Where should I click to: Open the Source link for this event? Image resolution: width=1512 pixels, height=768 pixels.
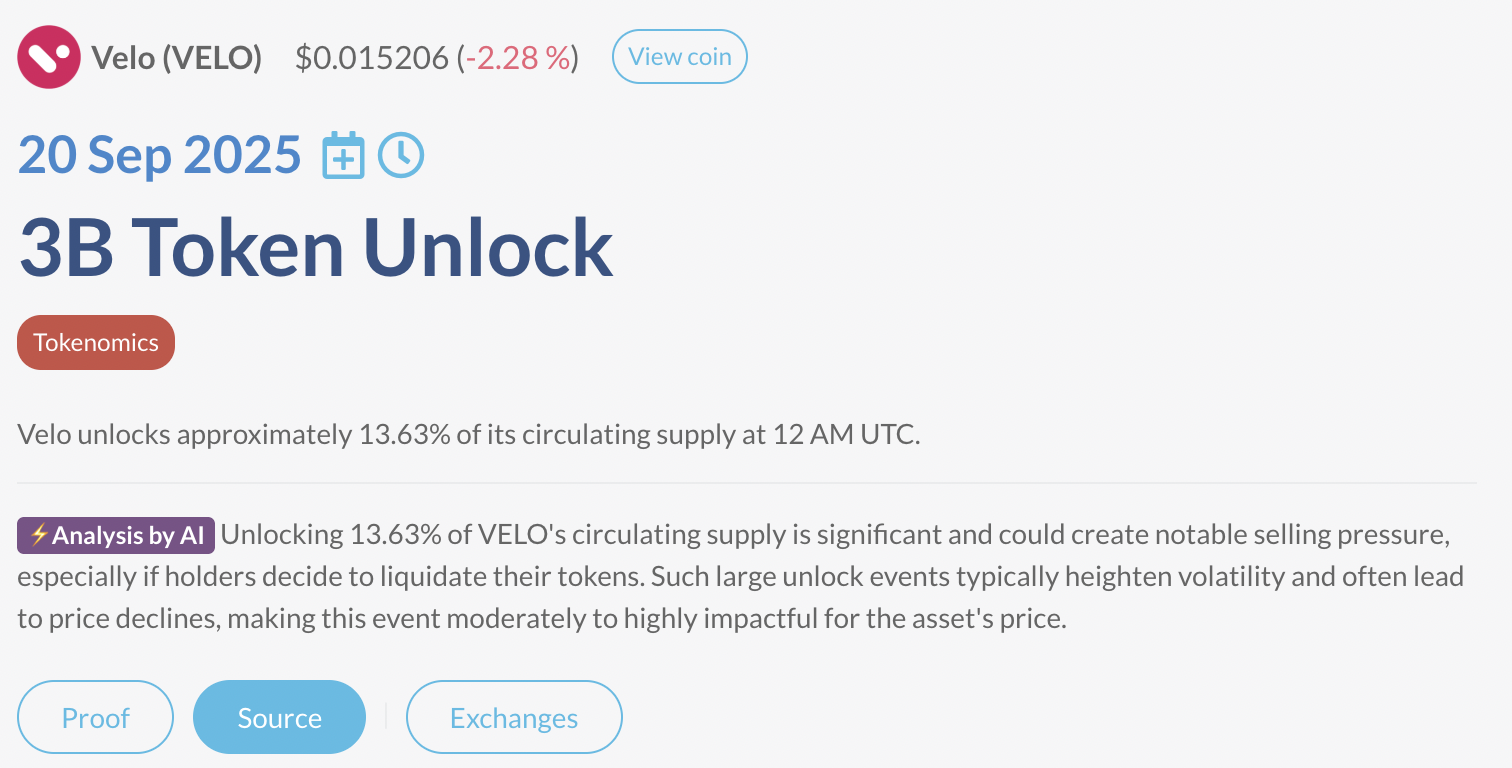(x=279, y=717)
